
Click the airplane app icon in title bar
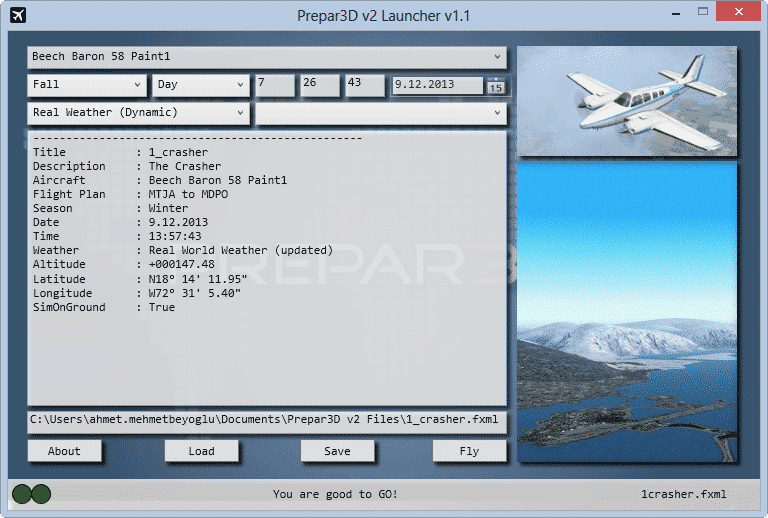point(17,15)
